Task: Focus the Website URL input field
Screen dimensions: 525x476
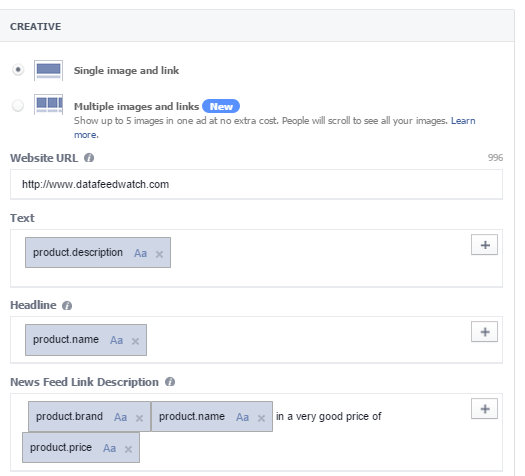Action: coord(256,184)
